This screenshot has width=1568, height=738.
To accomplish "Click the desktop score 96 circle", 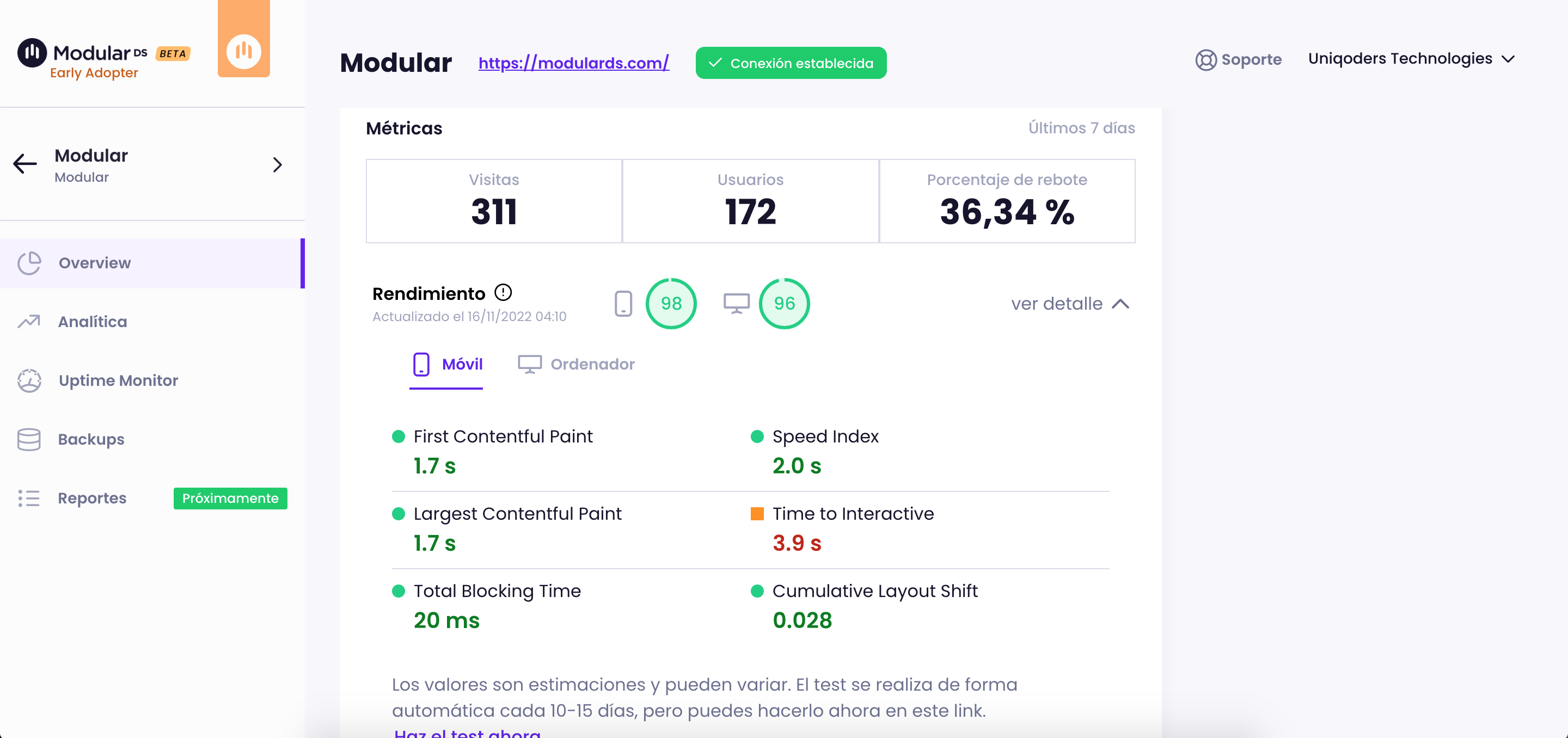I will (784, 303).
